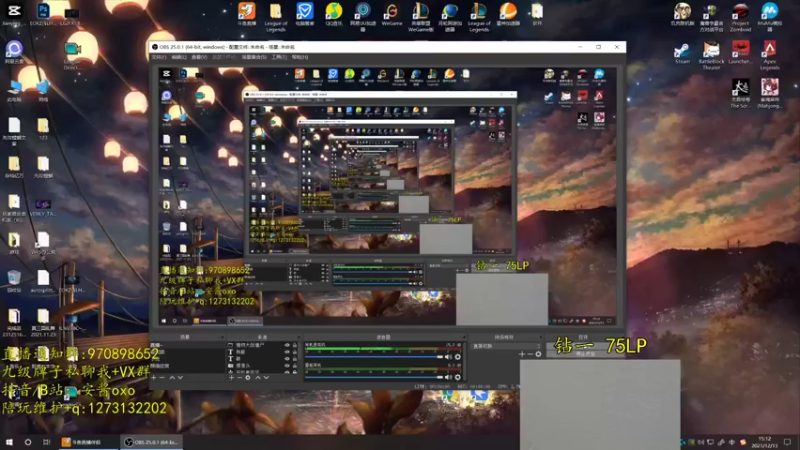Open the Cortana search circle on the taskbar

28,442
